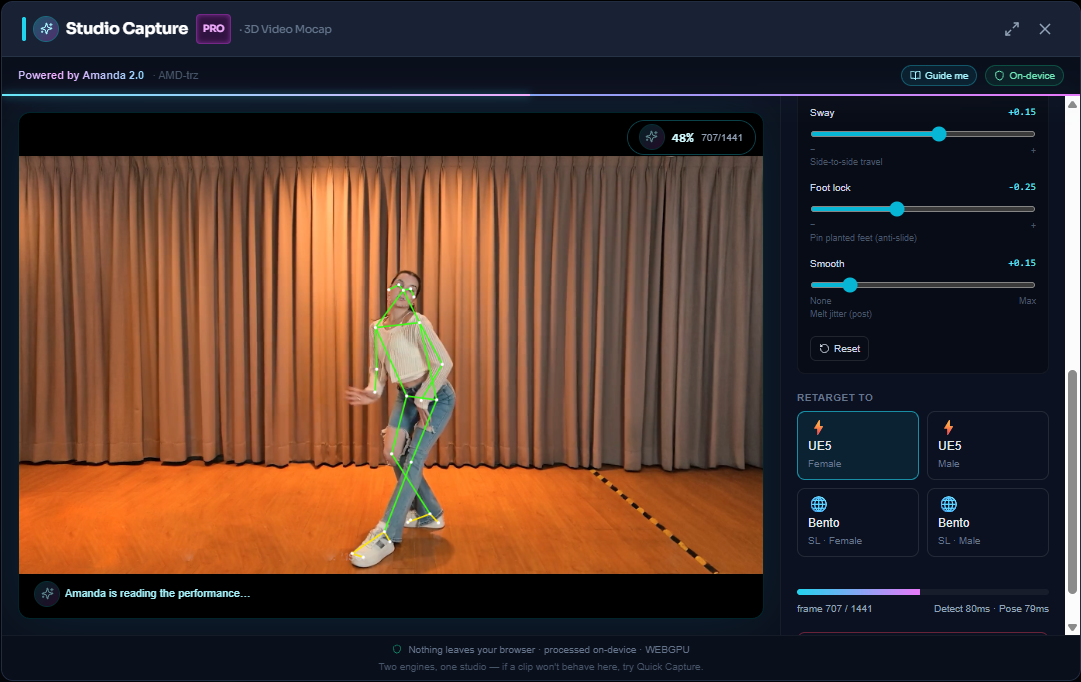Click the shield icon in On-device
The width and height of the screenshot is (1081, 682).
pos(999,76)
